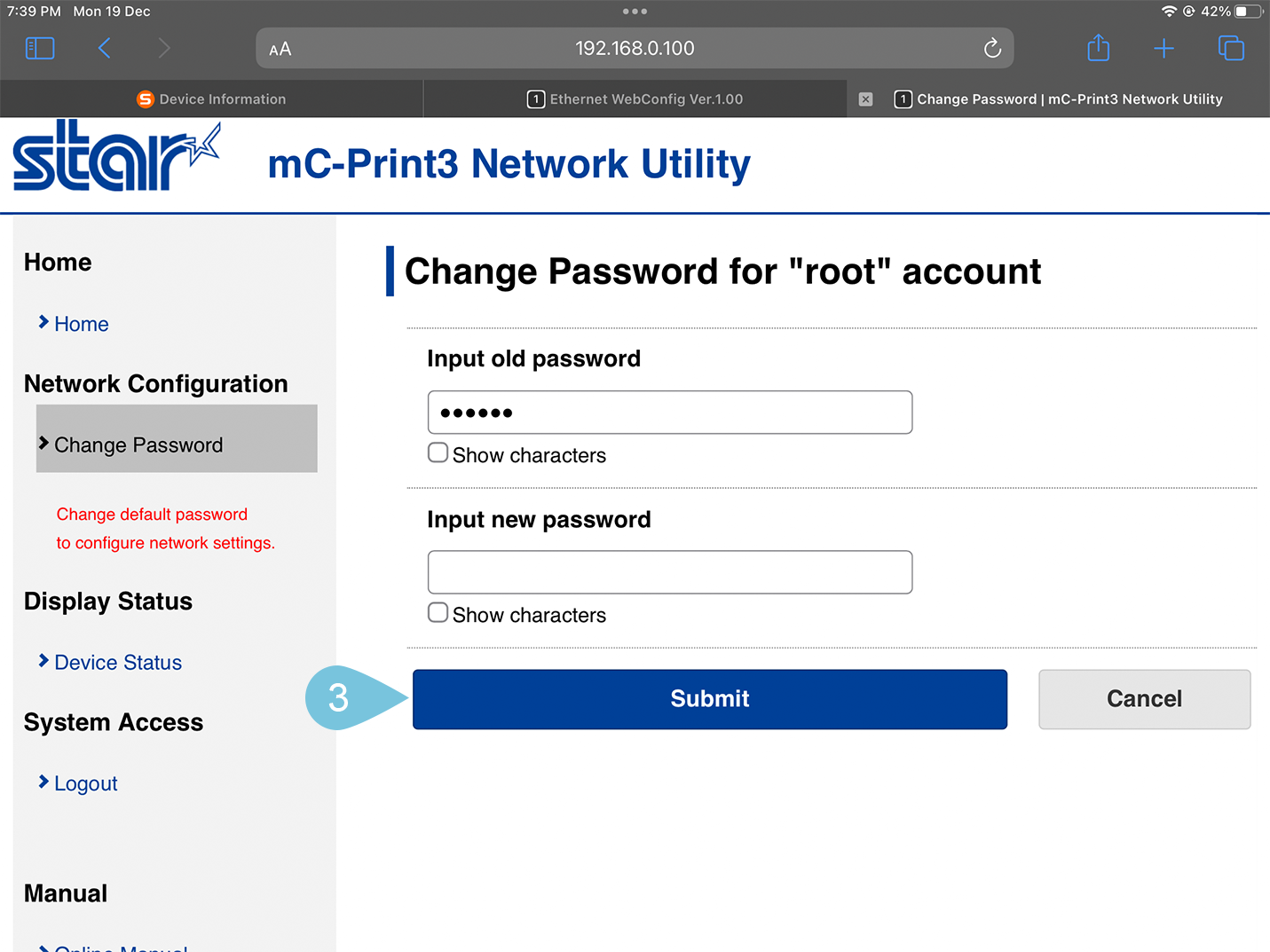Open the AA reader options button
Viewport: 1270px width, 952px height.
pos(280,49)
